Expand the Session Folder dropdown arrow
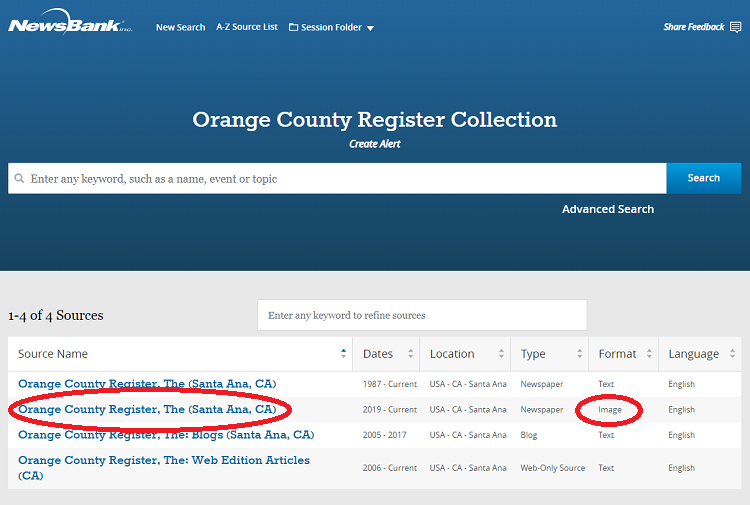 click(370, 28)
